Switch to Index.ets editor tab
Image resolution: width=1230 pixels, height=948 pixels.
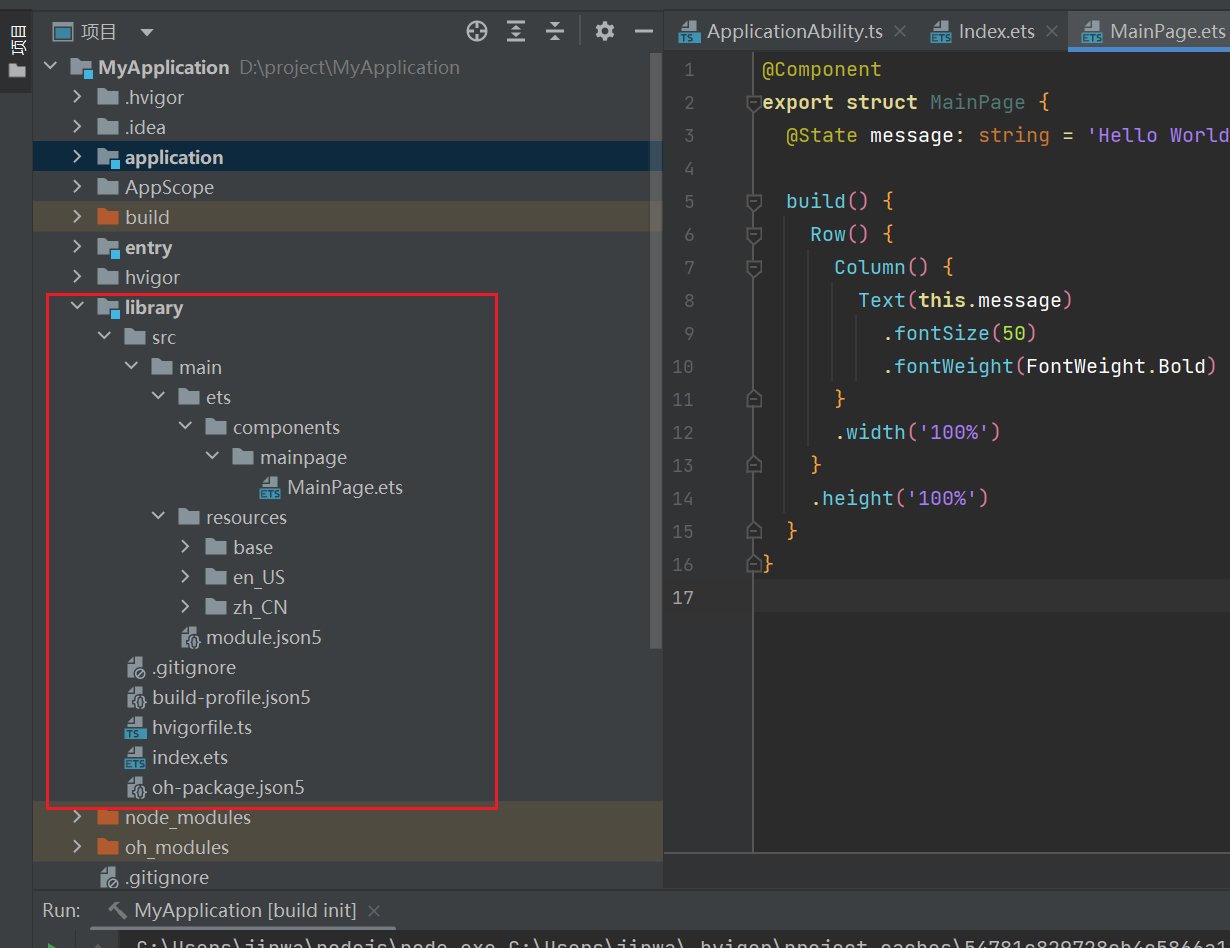(x=996, y=31)
